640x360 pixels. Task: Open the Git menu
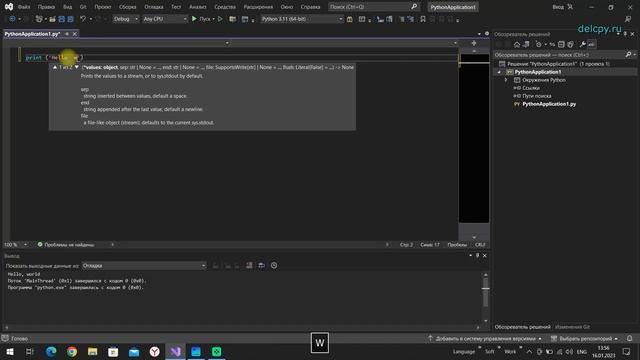[x=83, y=7]
